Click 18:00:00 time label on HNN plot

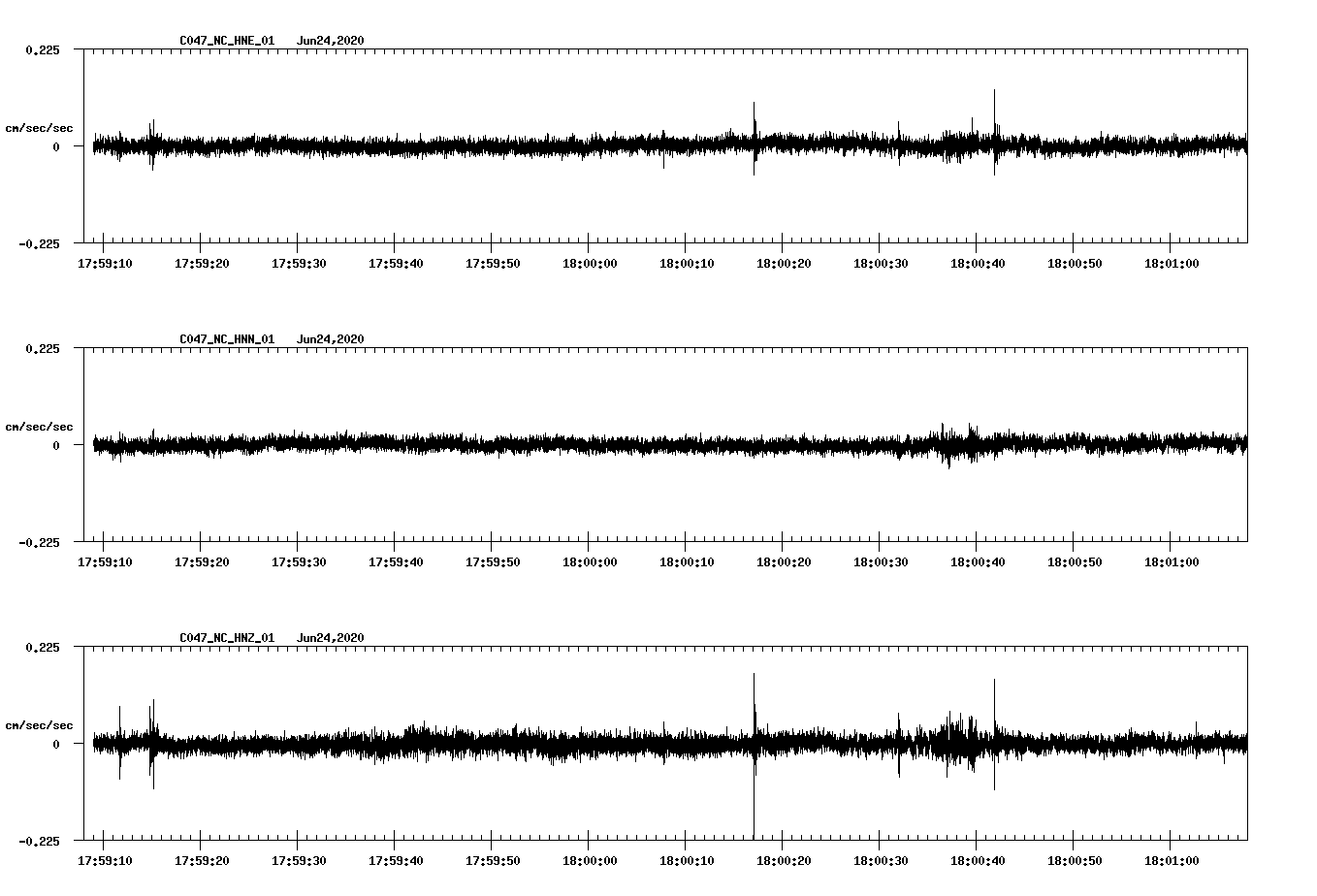click(590, 562)
